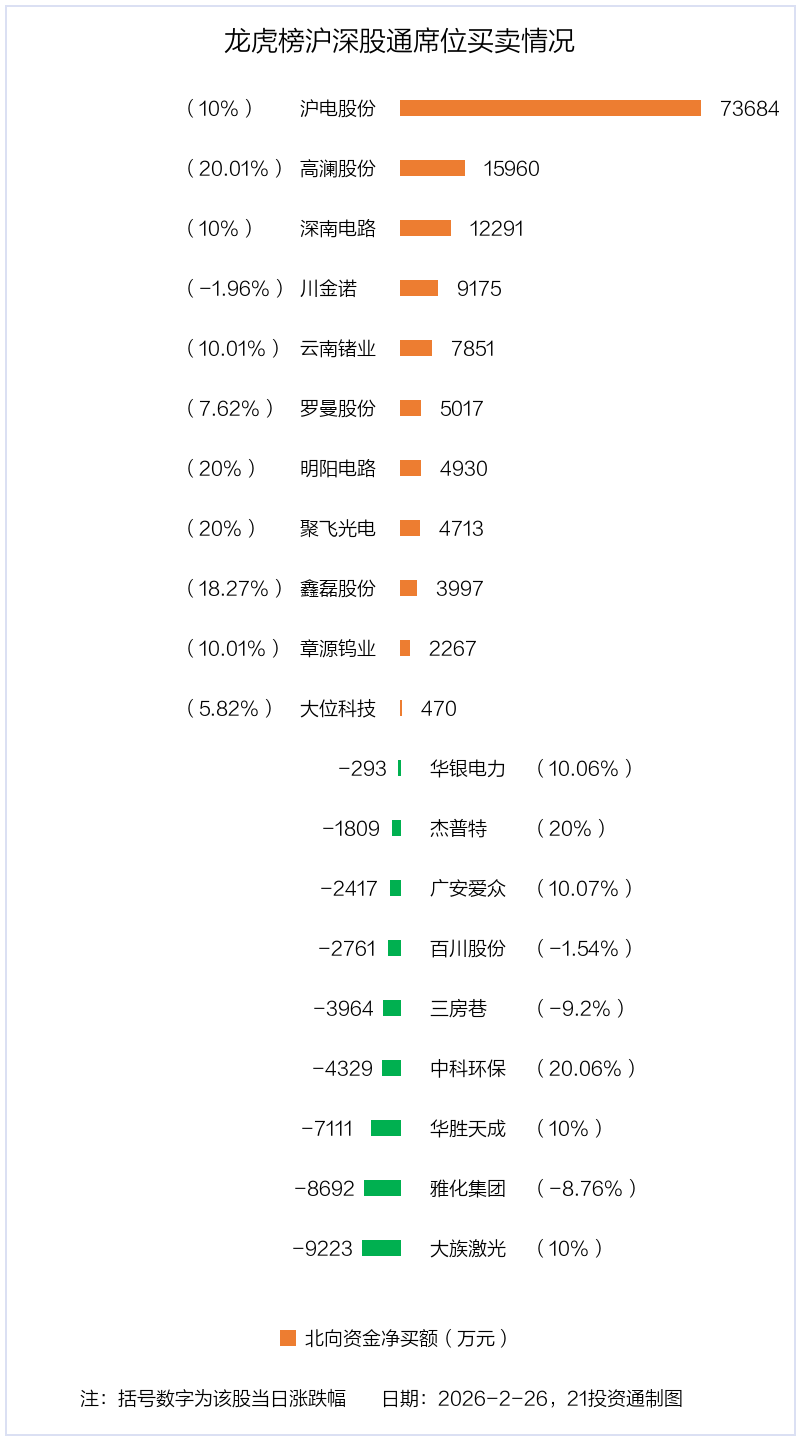
Task: Click the longest orange bar for 沪电股份
Action: (550, 108)
